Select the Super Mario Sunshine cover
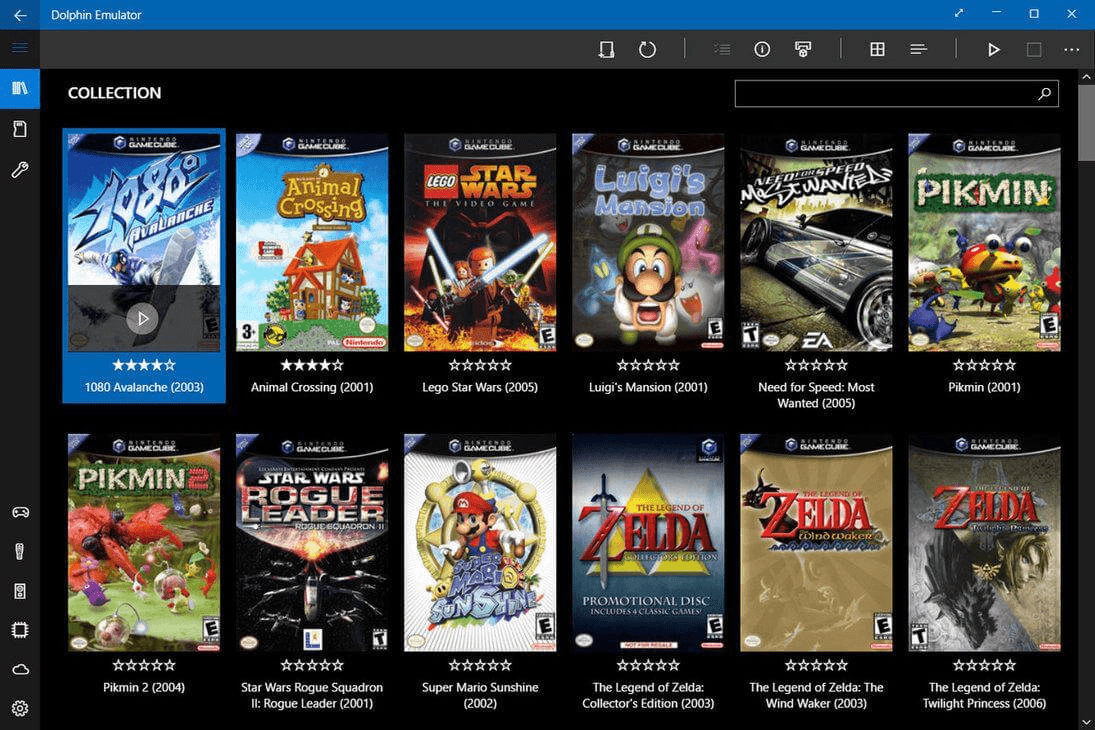 point(480,543)
